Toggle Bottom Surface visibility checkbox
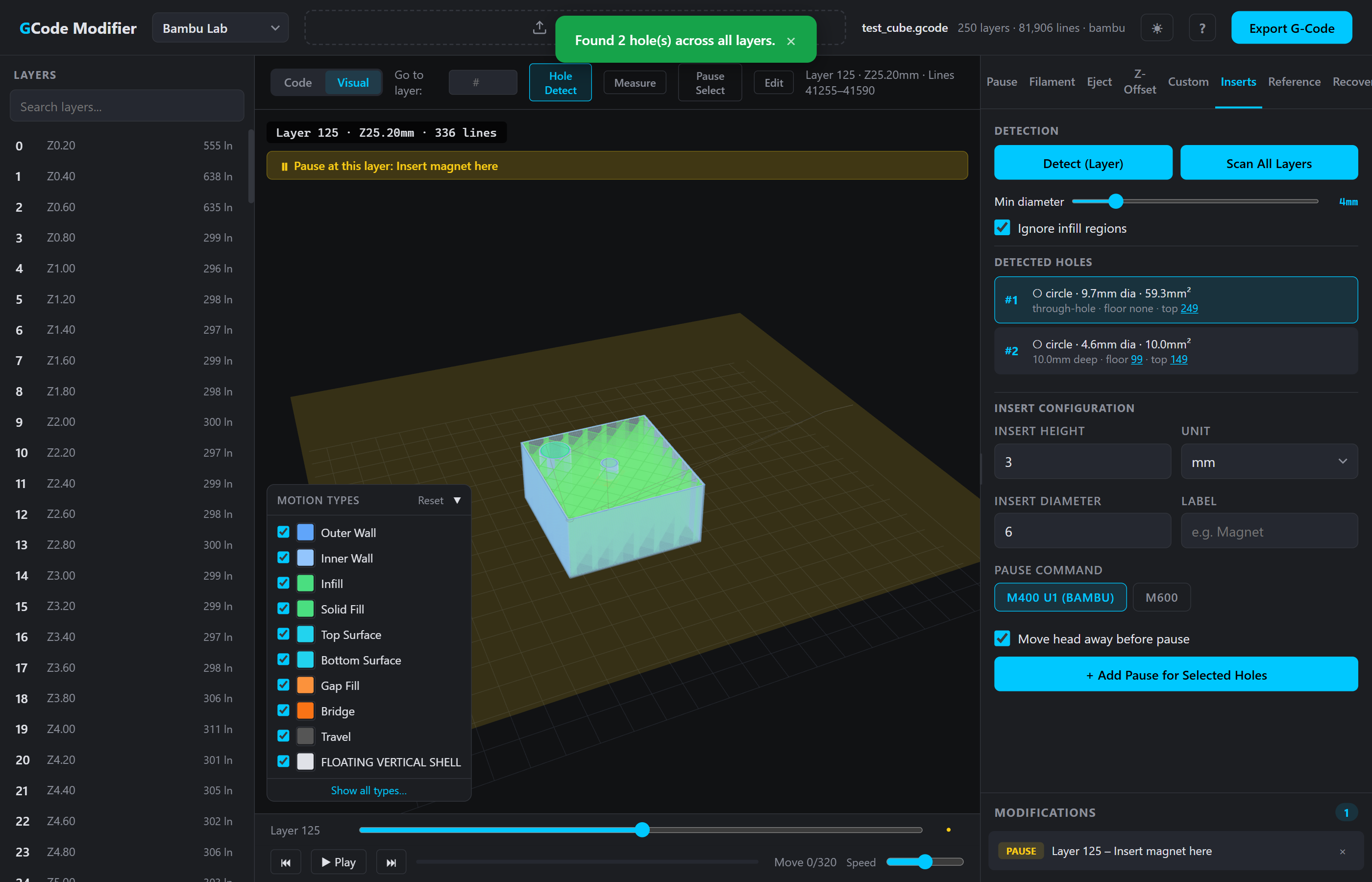This screenshot has height=882, width=1372. [283, 659]
